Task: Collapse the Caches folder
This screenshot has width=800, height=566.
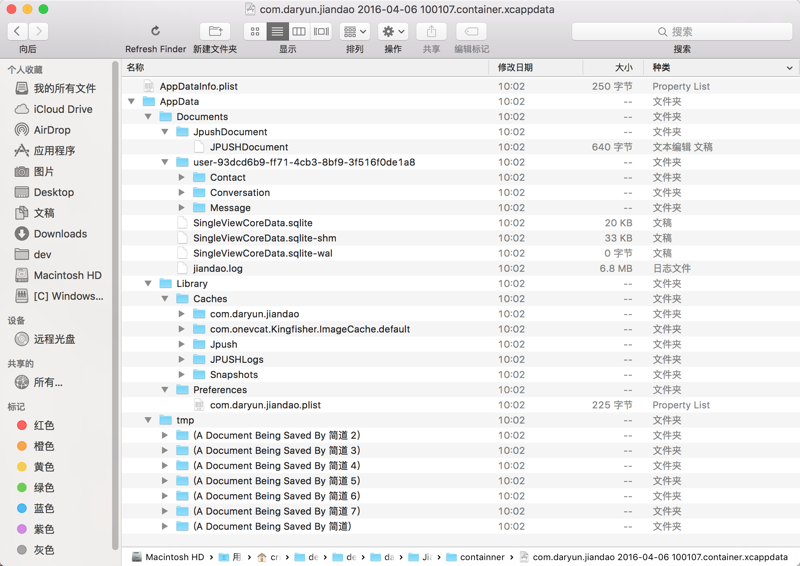Action: (x=165, y=299)
